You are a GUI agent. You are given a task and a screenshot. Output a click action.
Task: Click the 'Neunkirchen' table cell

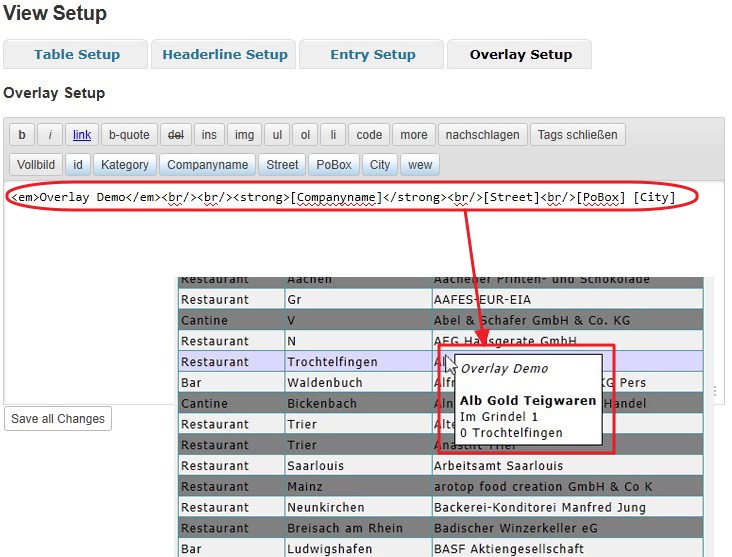[358, 507]
